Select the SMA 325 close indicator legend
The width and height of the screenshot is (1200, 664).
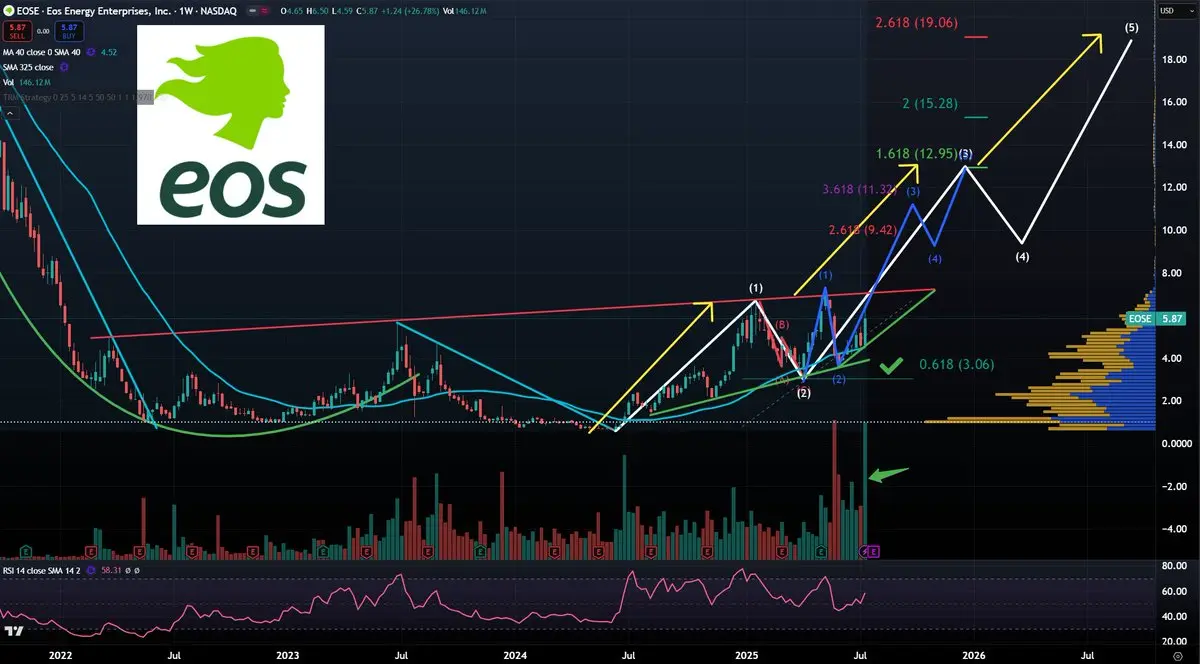[28, 67]
